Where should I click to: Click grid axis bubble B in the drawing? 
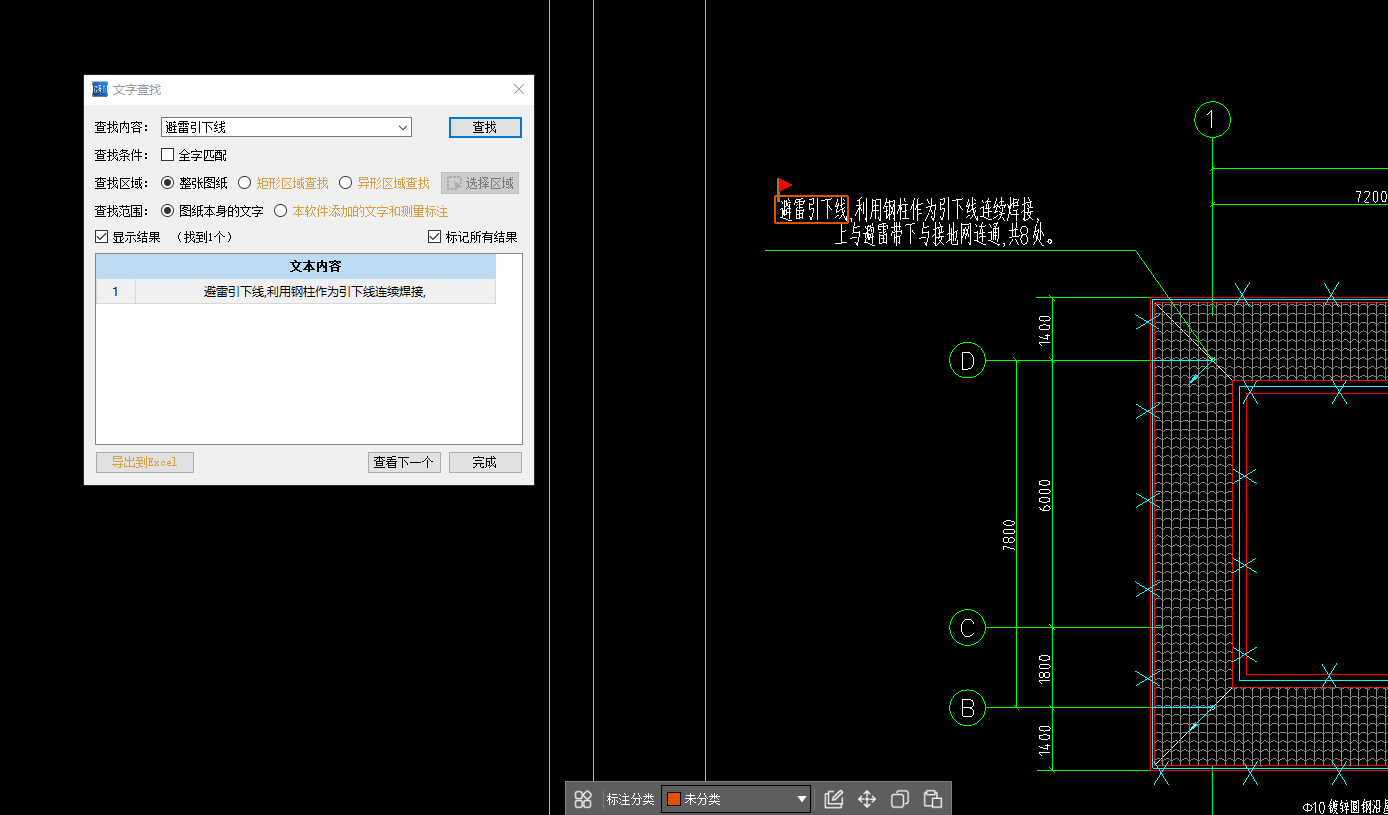tap(967, 708)
